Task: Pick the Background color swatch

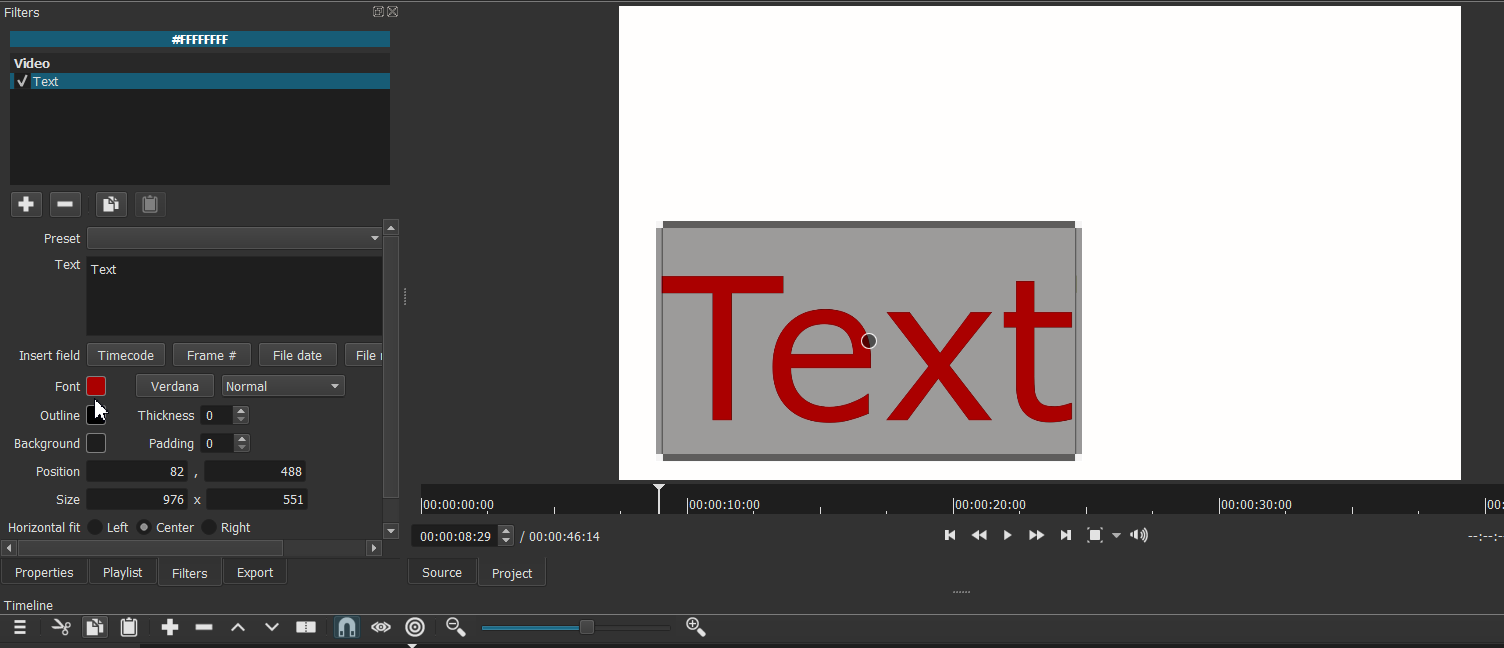Action: 96,443
